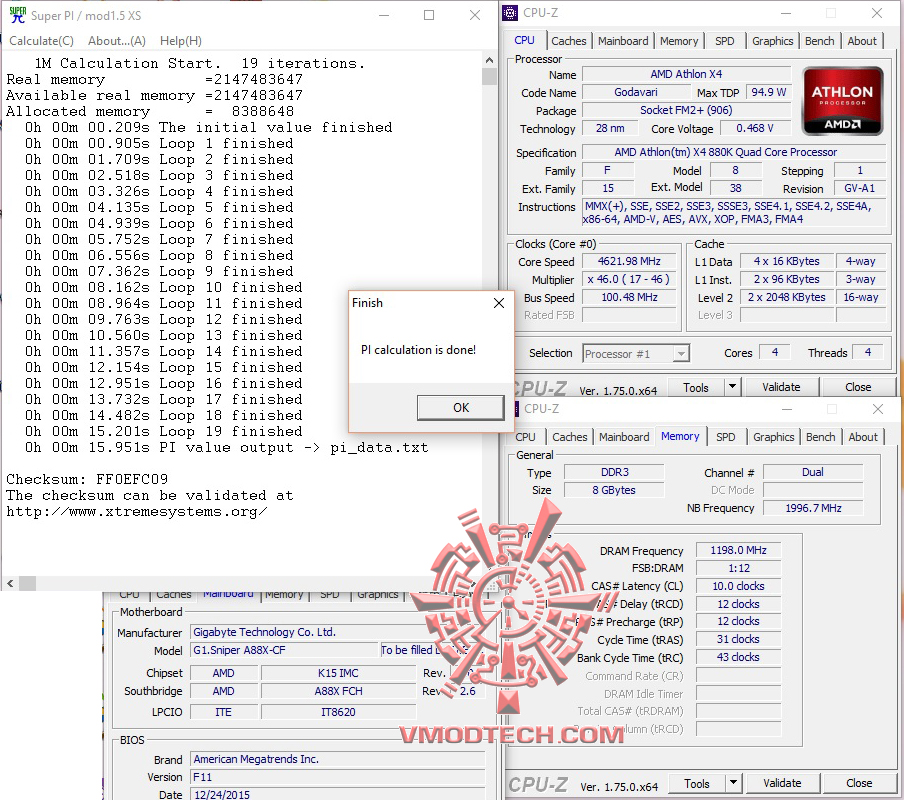
Task: Click the BIOS Version field F11
Action: (x=337, y=778)
